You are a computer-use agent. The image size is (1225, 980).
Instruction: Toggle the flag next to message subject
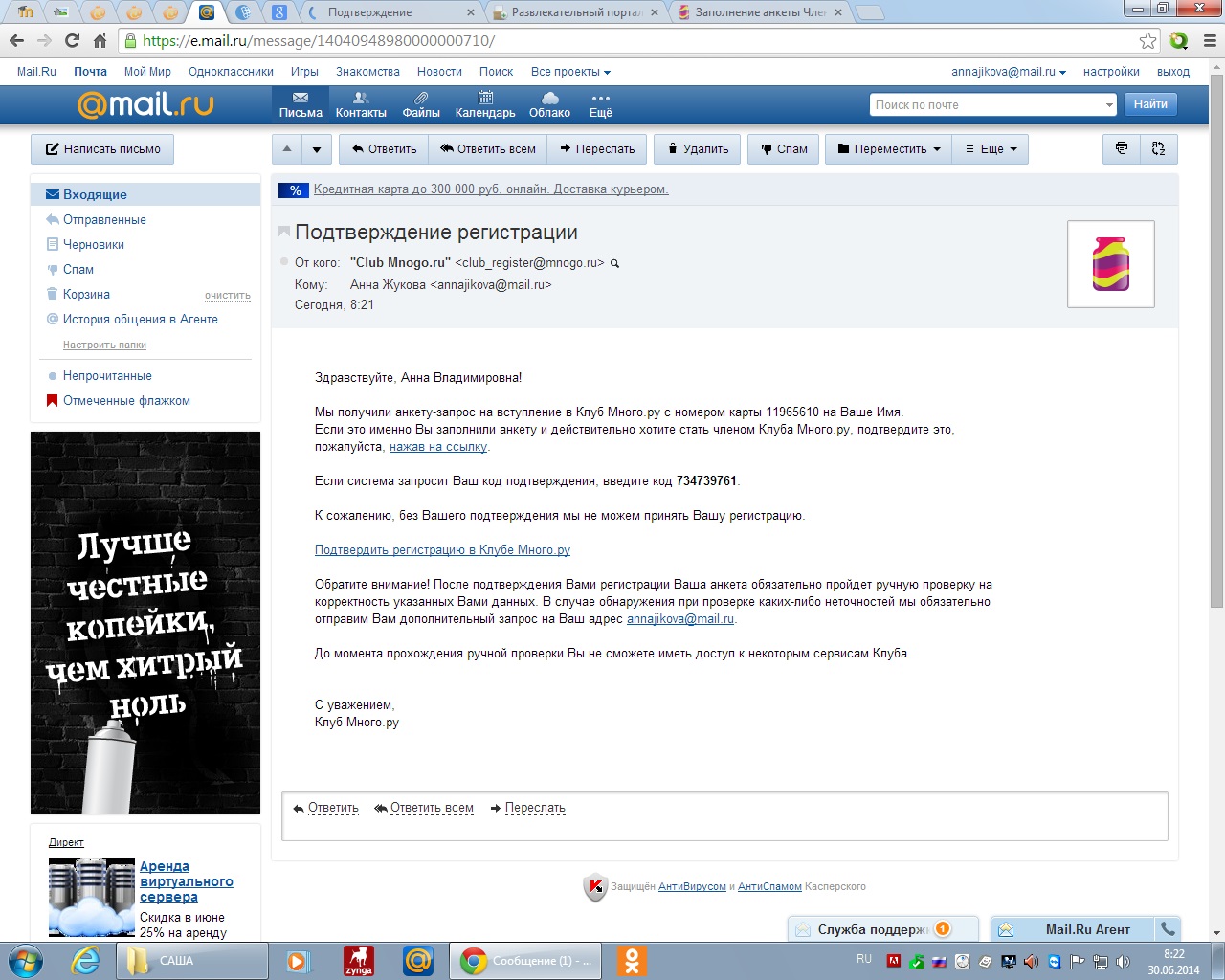tap(284, 232)
